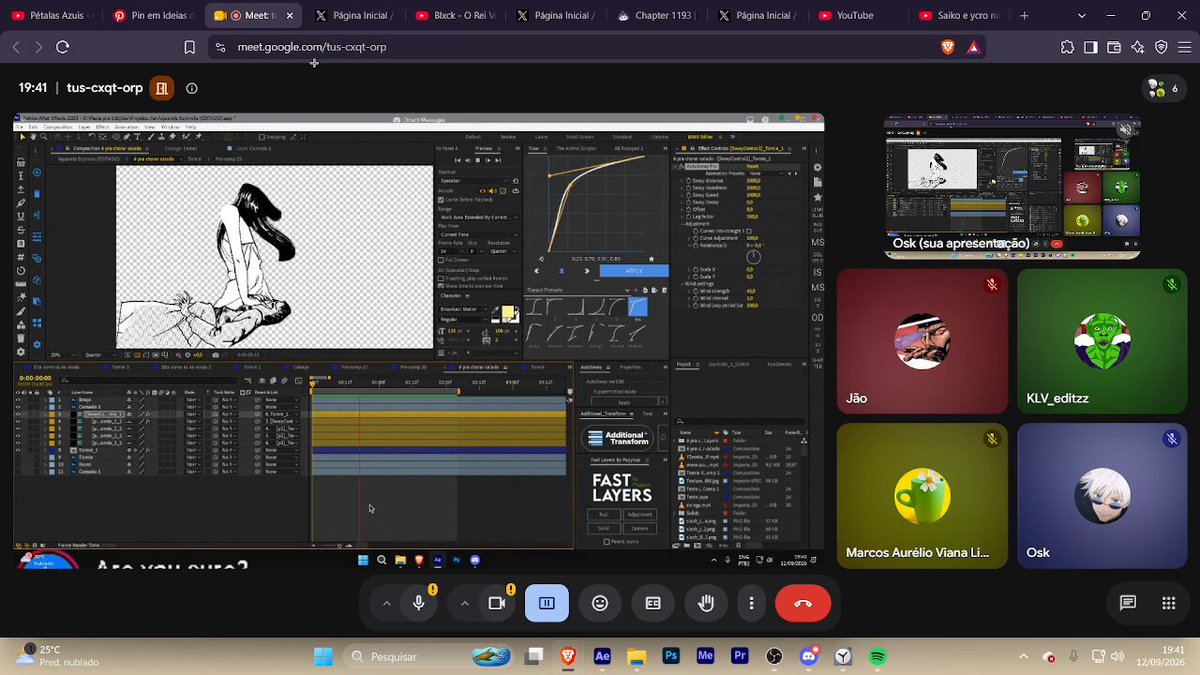The image size is (1200, 675).
Task: Switch to the Pétalas Azuis tab
Action: coord(49,15)
